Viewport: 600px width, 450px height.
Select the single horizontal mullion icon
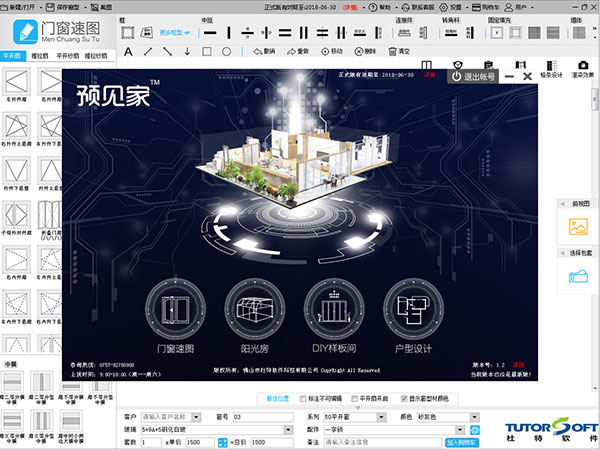coord(210,33)
